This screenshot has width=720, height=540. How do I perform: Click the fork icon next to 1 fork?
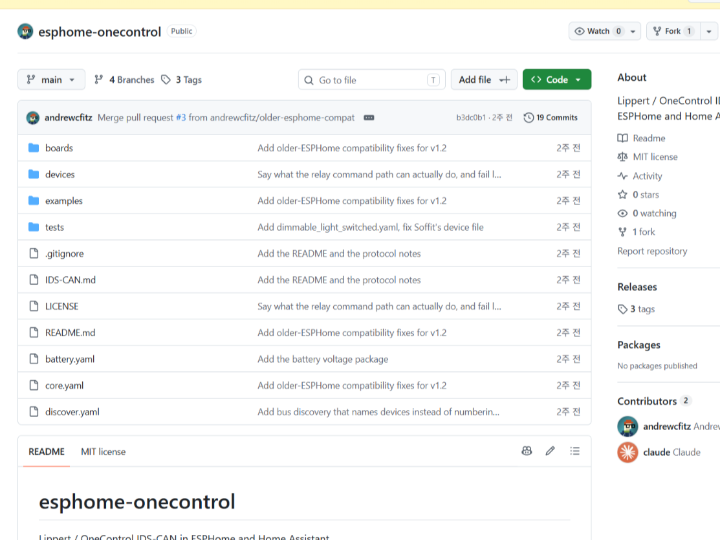(x=622, y=232)
